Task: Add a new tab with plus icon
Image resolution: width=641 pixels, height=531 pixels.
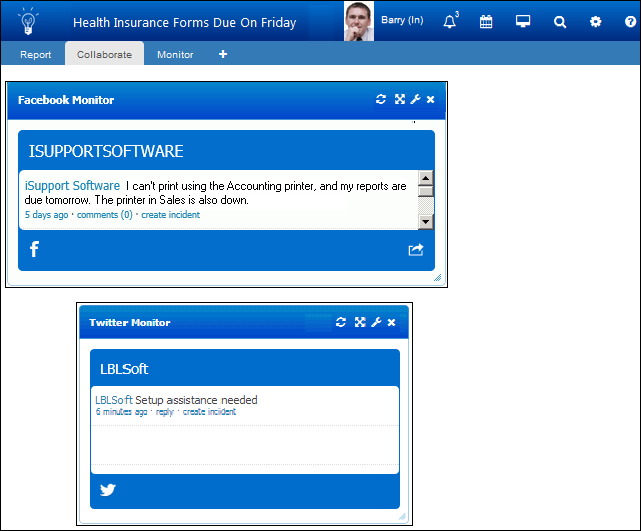Action: click(x=223, y=54)
